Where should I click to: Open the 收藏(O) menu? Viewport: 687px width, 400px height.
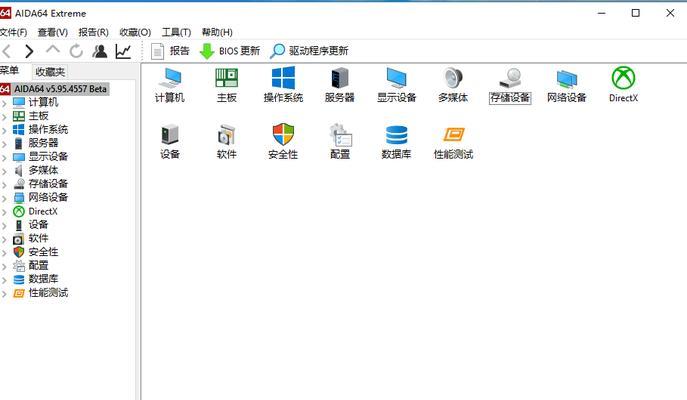coord(135,32)
